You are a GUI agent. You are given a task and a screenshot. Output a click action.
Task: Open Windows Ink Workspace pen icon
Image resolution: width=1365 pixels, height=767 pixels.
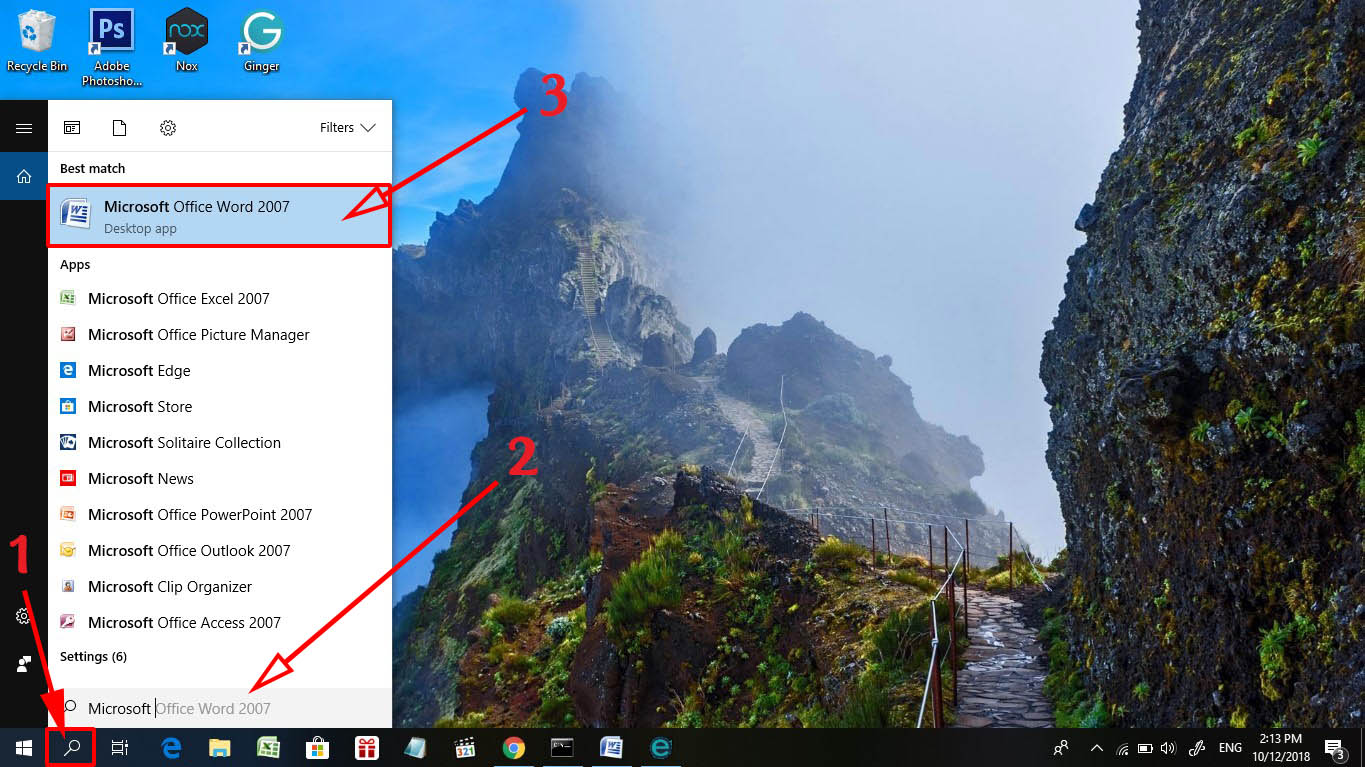[x=1196, y=748]
